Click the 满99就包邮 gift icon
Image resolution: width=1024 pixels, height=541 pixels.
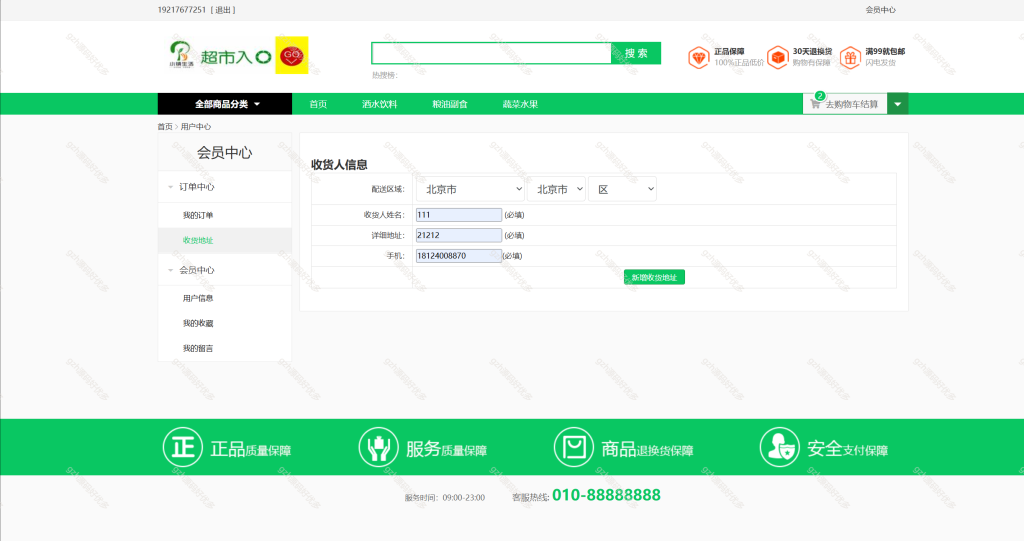coord(850,57)
